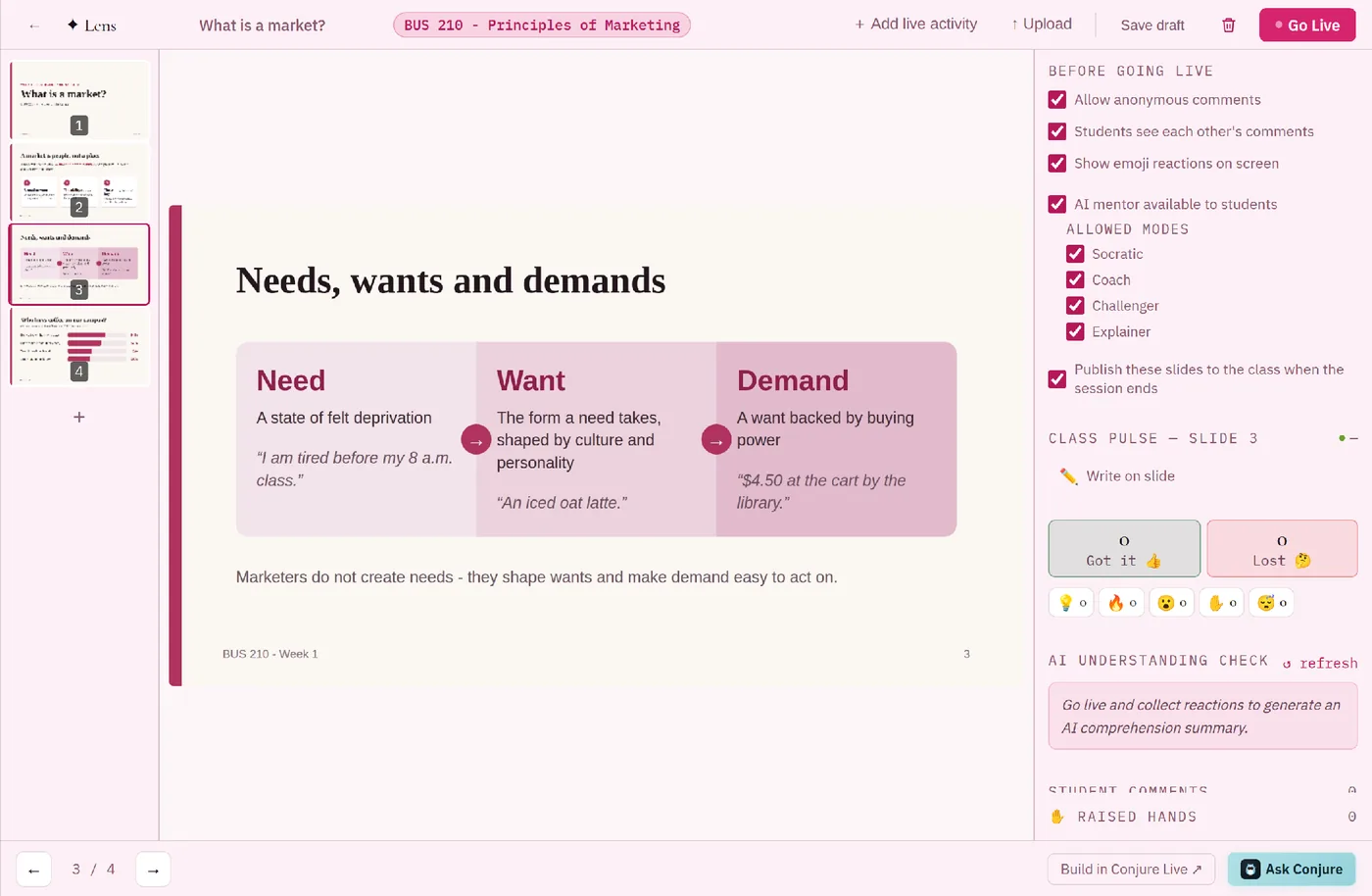Disable Allow anonymous comments
Image resolution: width=1372 pixels, height=896 pixels.
tap(1057, 100)
